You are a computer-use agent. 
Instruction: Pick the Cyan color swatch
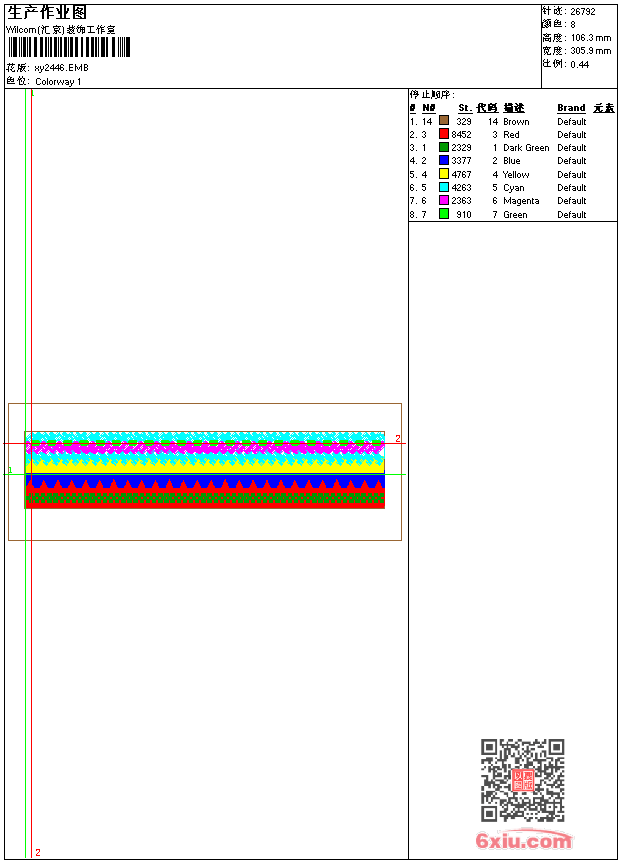pos(444,187)
